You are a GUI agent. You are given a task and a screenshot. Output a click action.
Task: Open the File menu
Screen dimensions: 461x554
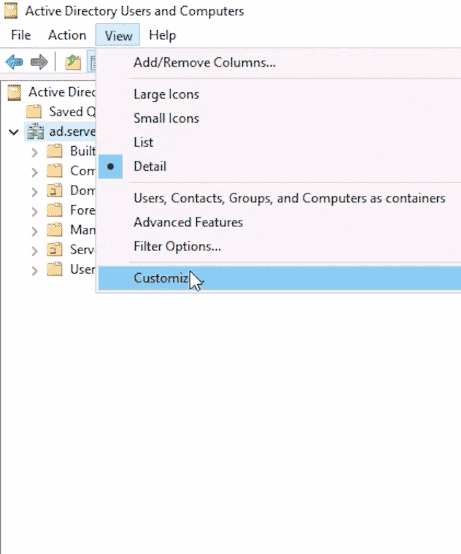pyautogui.click(x=21, y=35)
